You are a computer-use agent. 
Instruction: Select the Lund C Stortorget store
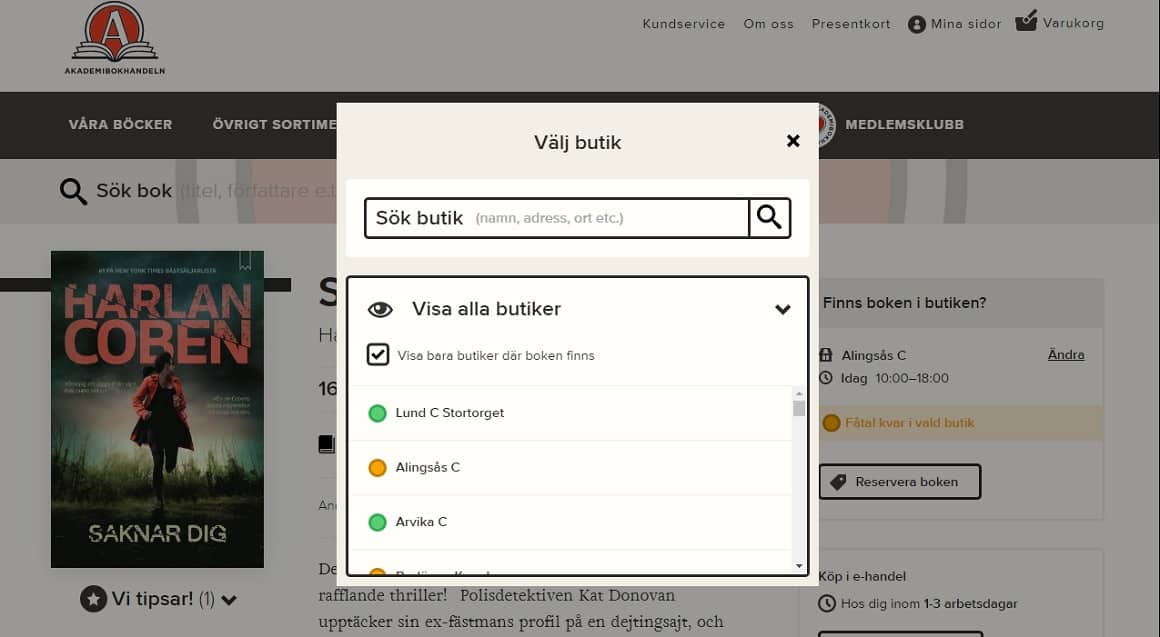(x=570, y=413)
